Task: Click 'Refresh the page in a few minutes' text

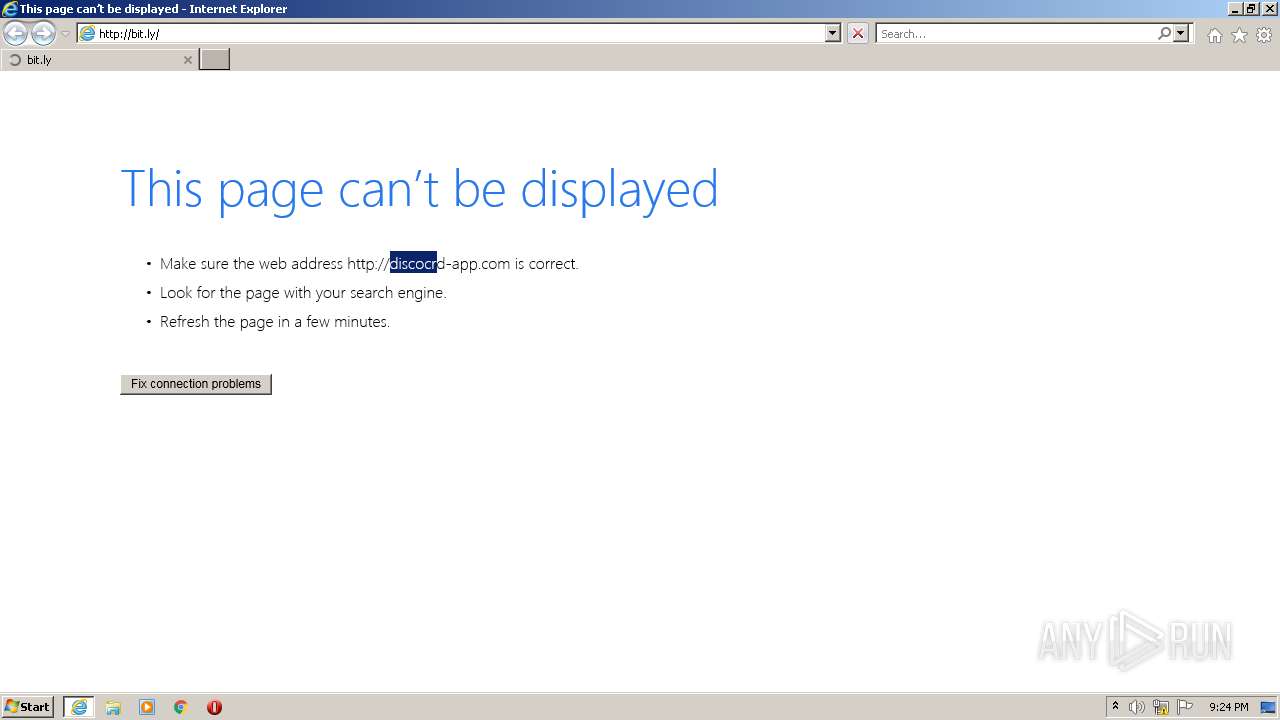Action: [275, 322]
